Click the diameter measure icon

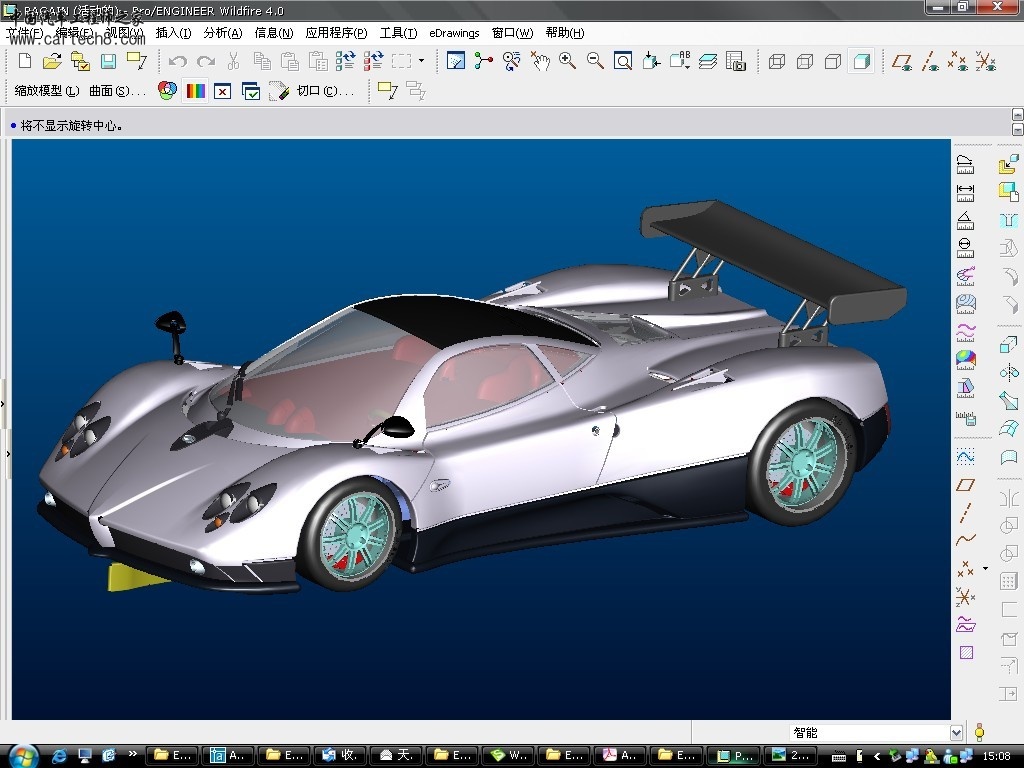(965, 248)
